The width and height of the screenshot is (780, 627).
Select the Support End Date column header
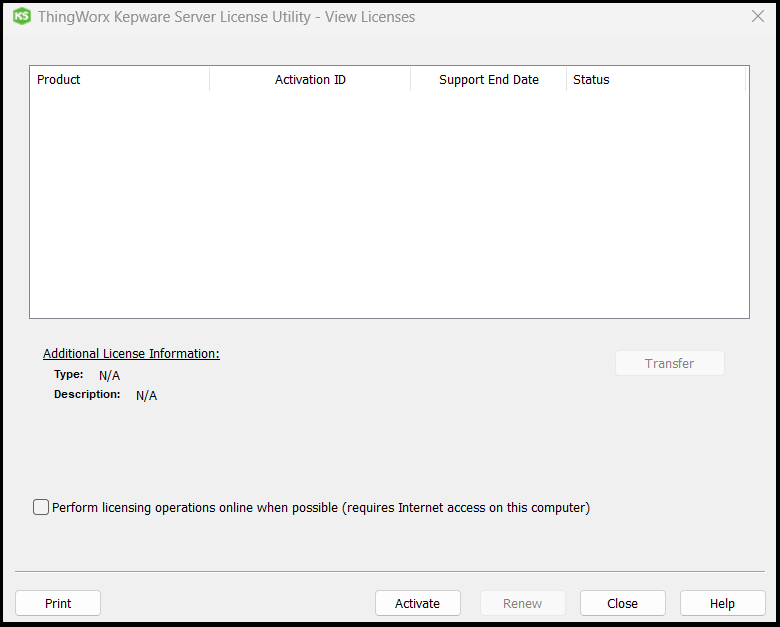tap(488, 80)
